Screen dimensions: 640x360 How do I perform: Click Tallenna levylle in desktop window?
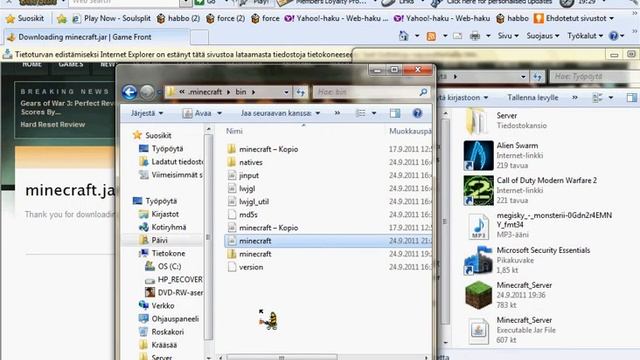point(533,98)
